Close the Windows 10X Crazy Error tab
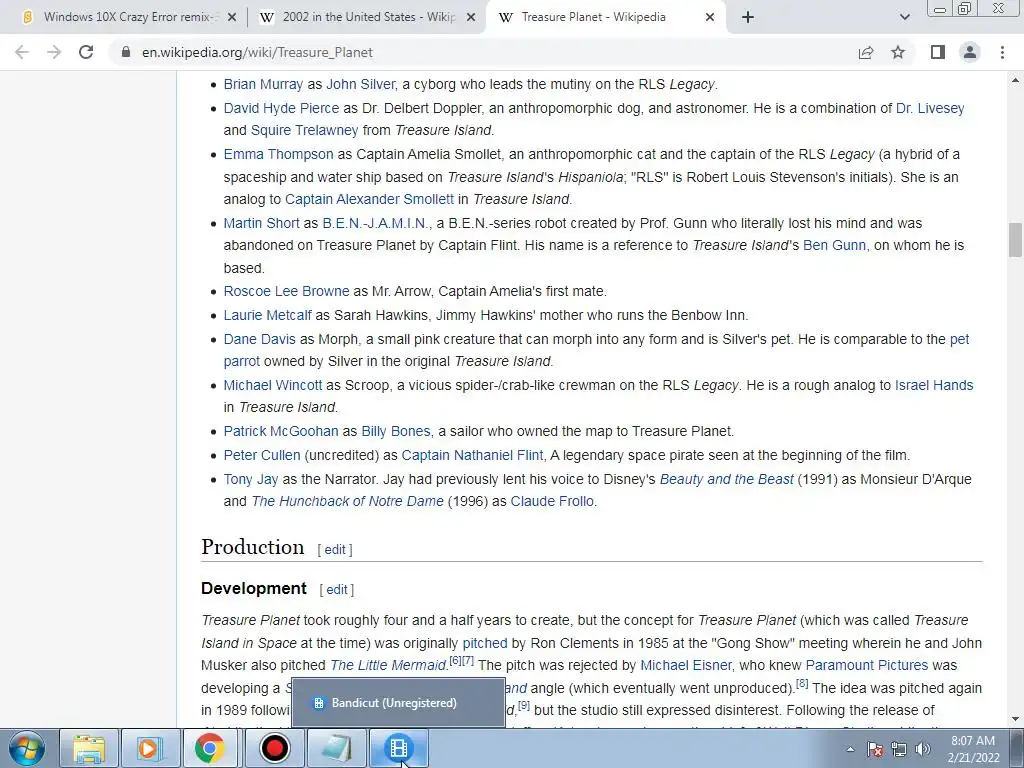Viewport: 1024px width, 768px height. coord(231,18)
